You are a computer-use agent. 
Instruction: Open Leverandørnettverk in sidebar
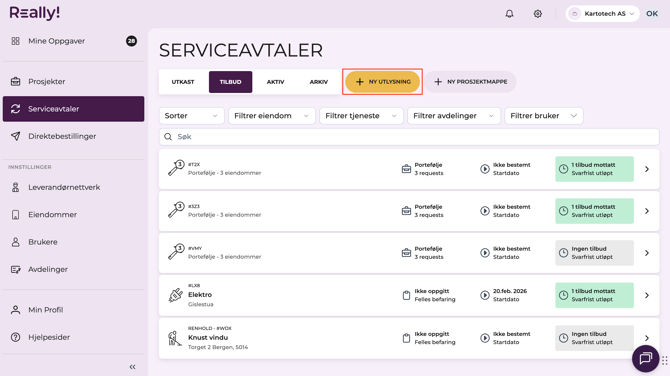point(73,187)
